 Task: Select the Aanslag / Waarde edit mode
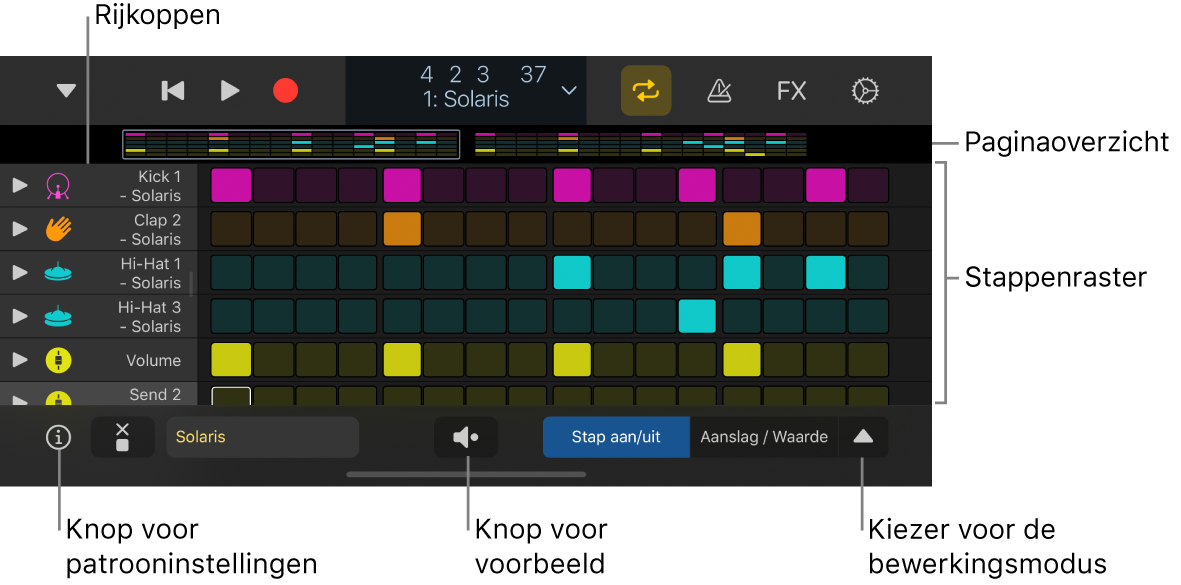[x=764, y=437]
